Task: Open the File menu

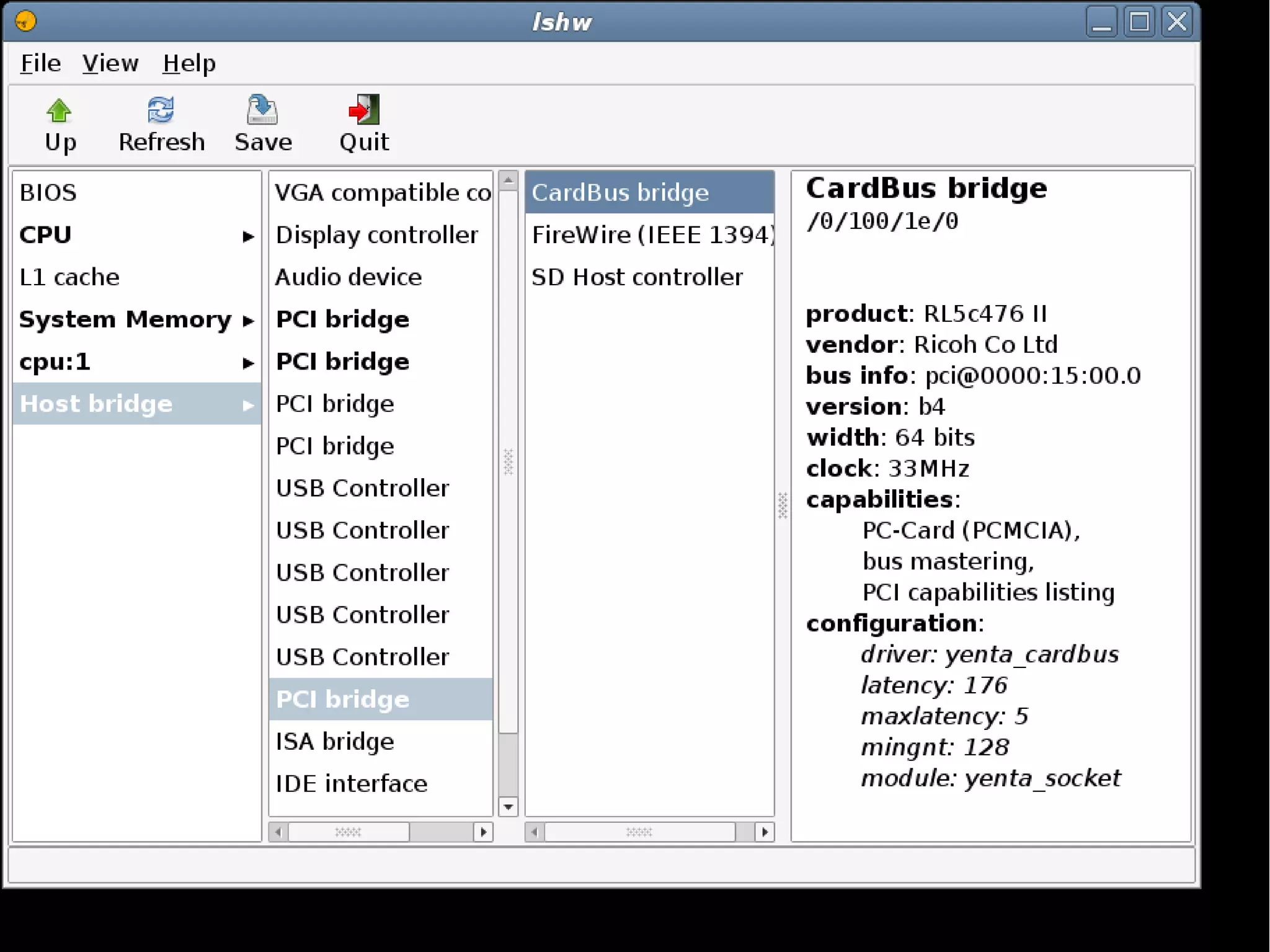Action: click(x=40, y=63)
